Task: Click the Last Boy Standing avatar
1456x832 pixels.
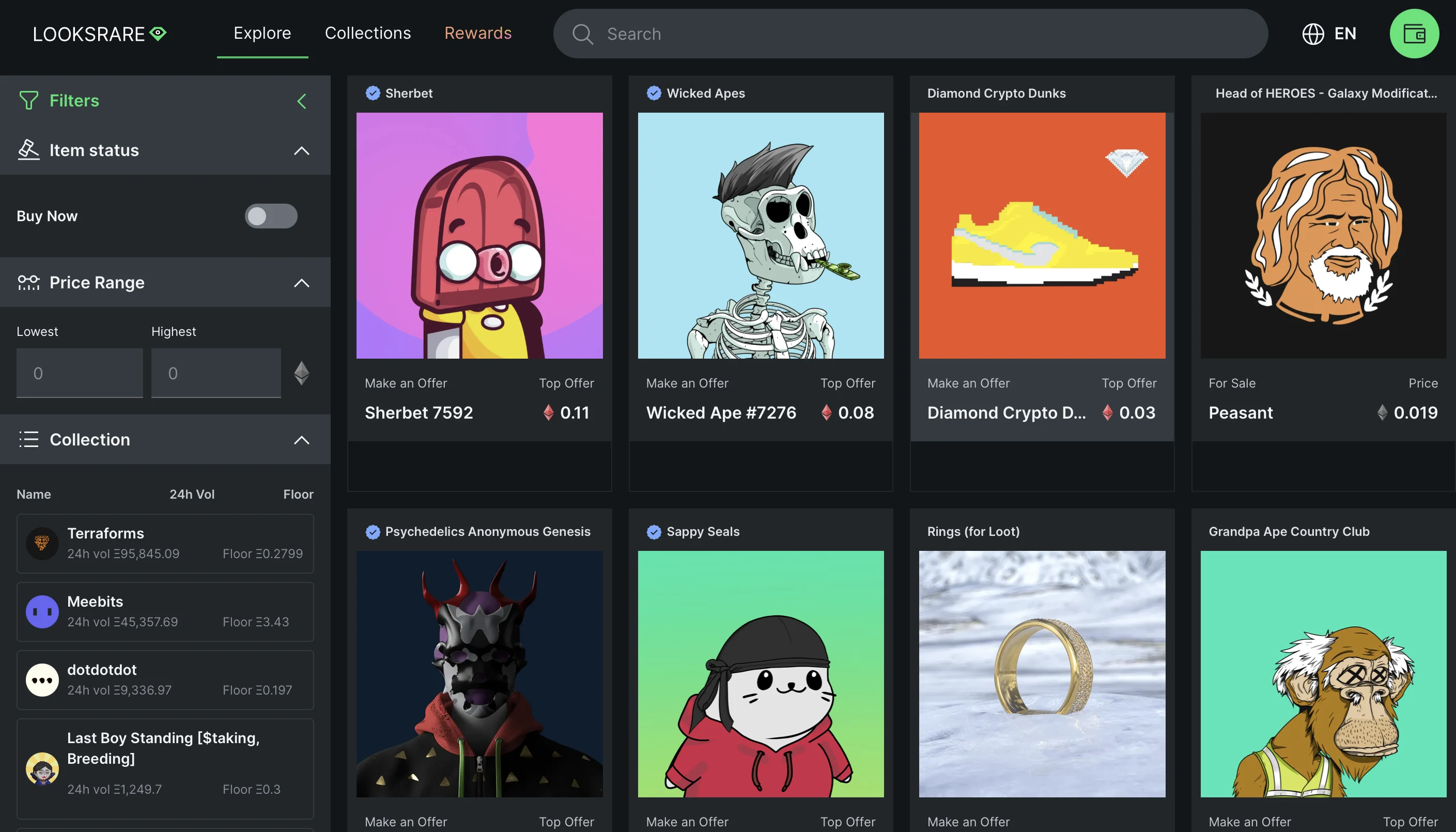Action: click(42, 768)
